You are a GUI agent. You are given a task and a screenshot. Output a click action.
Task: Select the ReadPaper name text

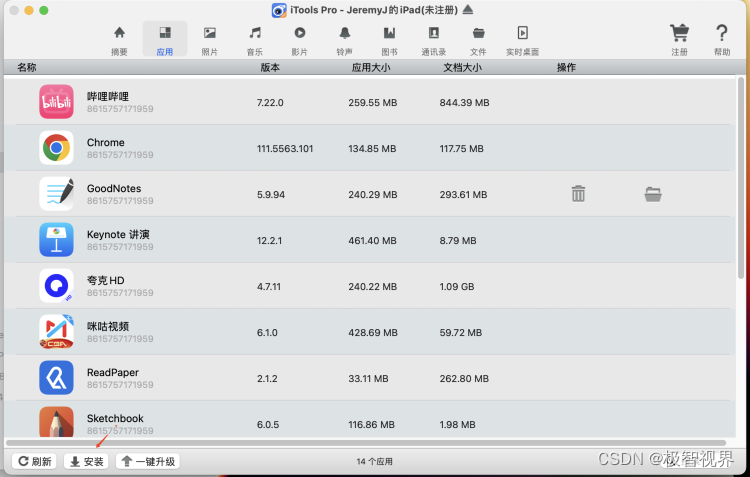click(113, 372)
